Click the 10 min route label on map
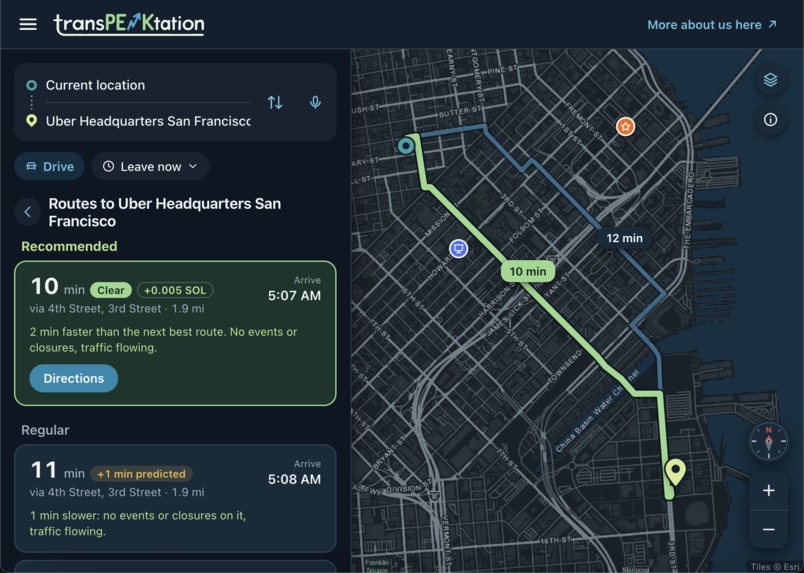Viewport: 804px width, 573px height. click(528, 271)
